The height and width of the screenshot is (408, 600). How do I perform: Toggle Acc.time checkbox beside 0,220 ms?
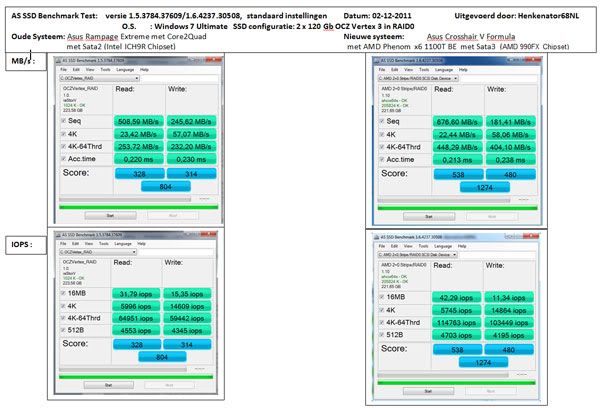64,159
